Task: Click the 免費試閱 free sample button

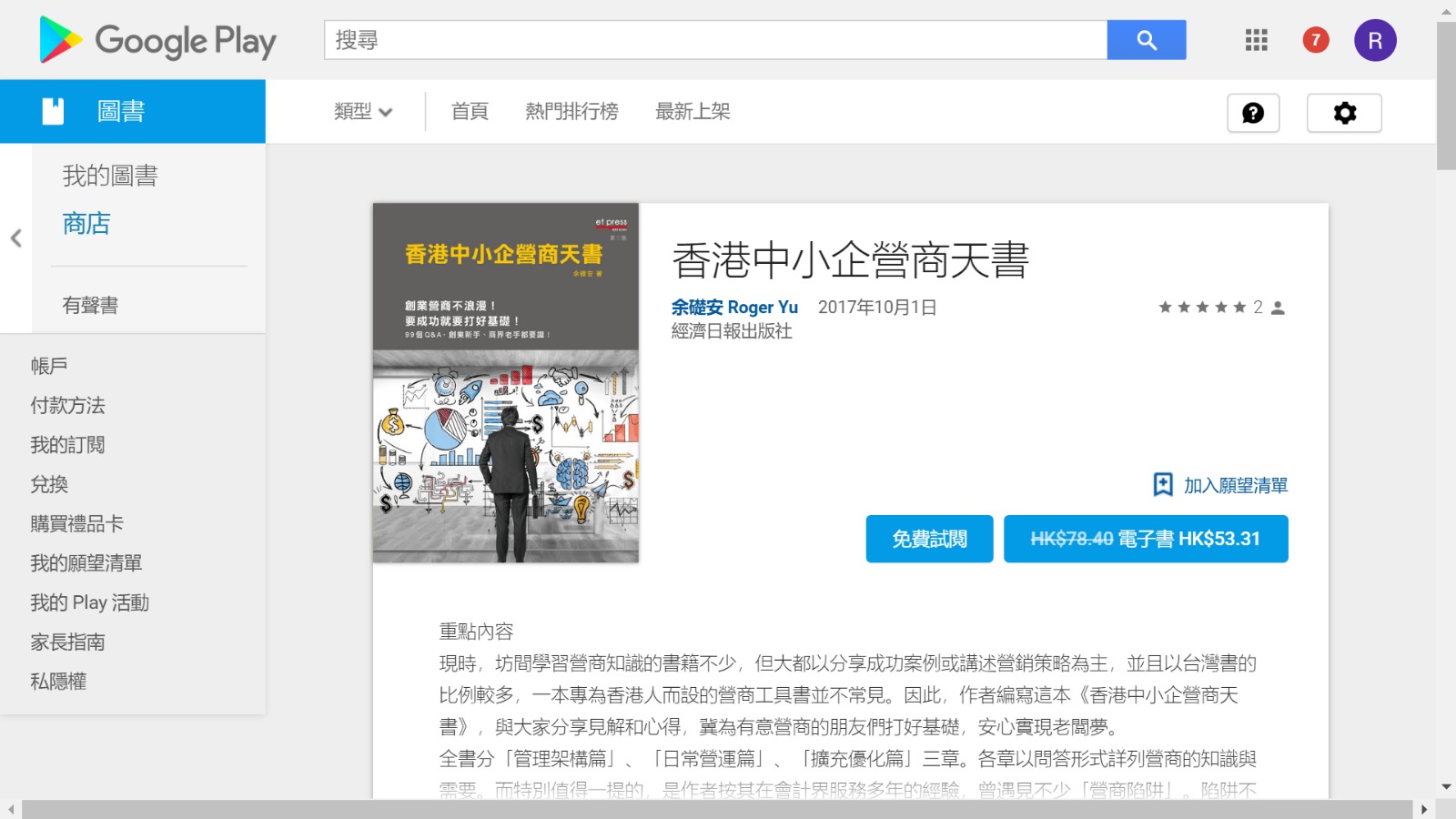Action: (929, 539)
